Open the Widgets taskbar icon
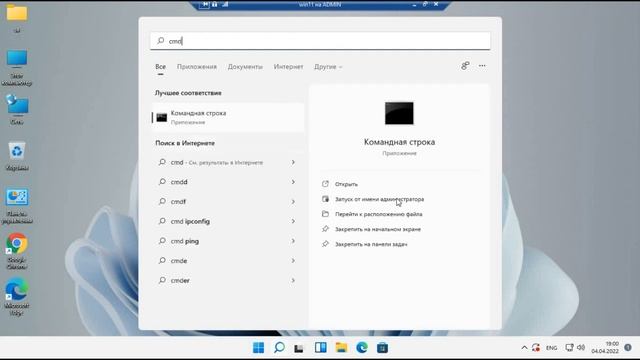 click(x=320, y=348)
